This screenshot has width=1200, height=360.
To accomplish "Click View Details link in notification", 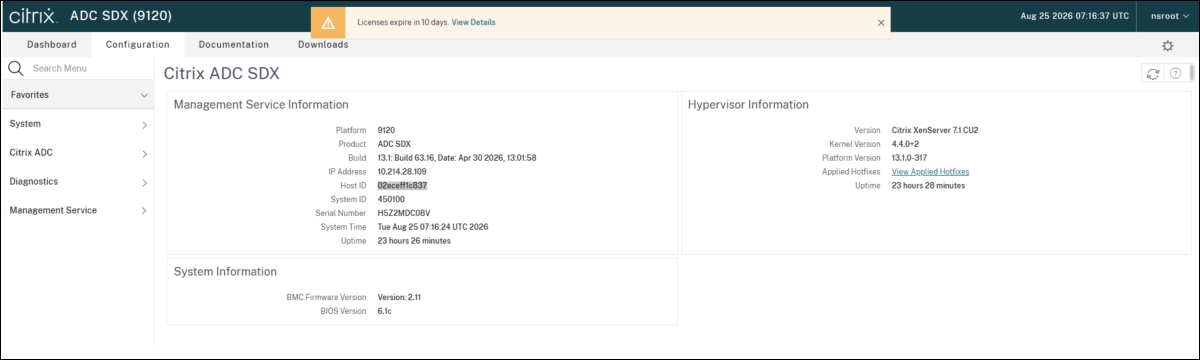I will [473, 22].
